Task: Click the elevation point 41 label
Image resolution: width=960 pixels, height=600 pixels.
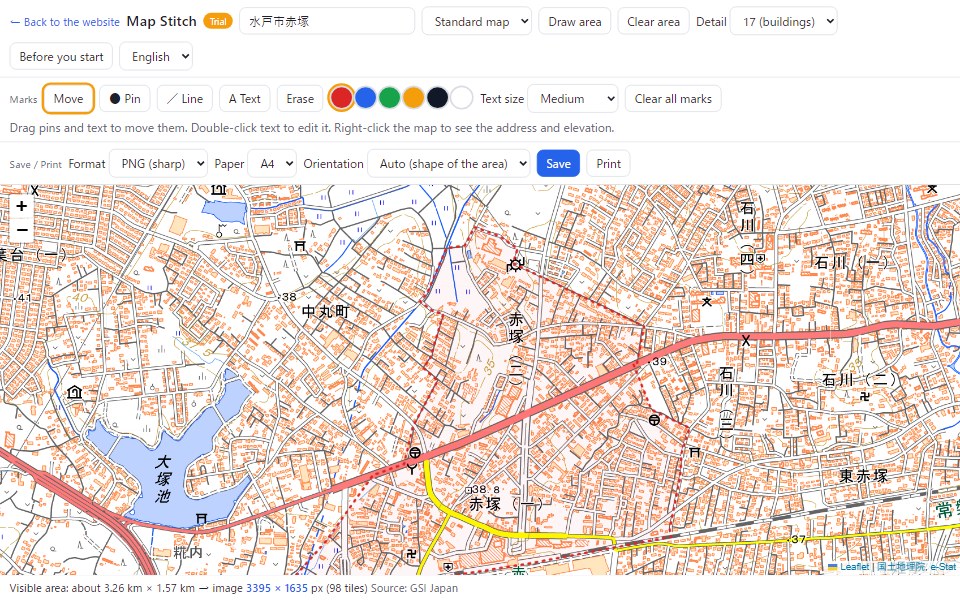Action: pos(23,298)
